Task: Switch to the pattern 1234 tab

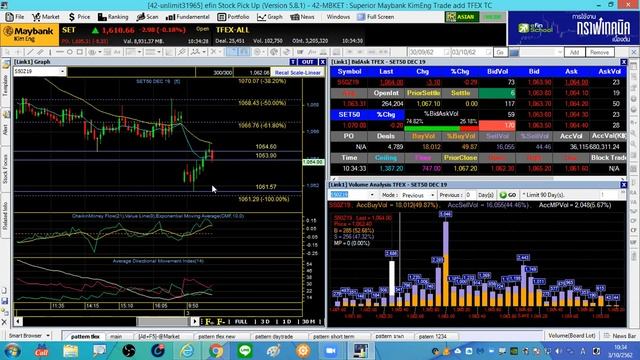Action: coord(433,336)
